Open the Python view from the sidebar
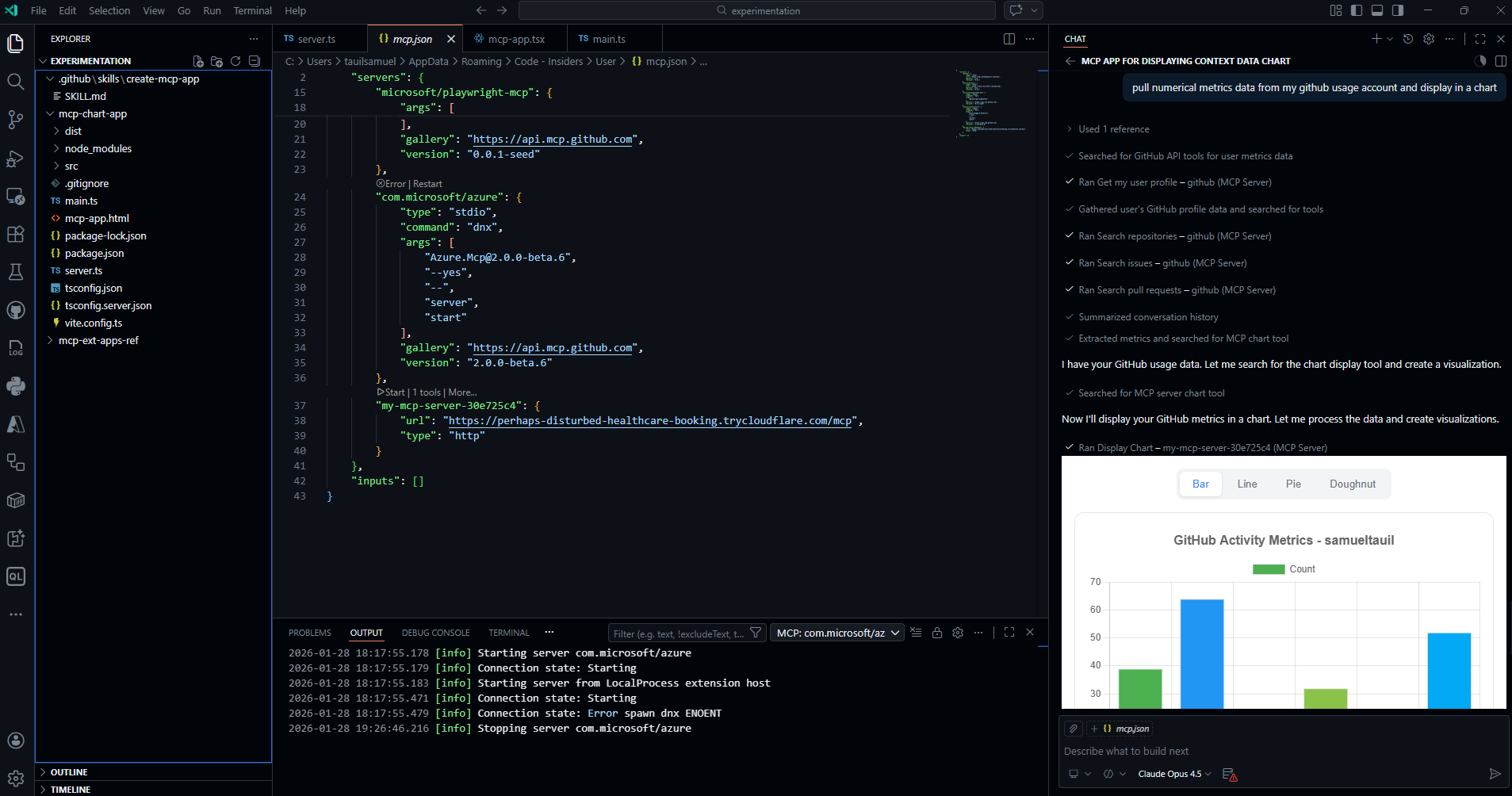This screenshot has height=796, width=1512. pyautogui.click(x=16, y=386)
